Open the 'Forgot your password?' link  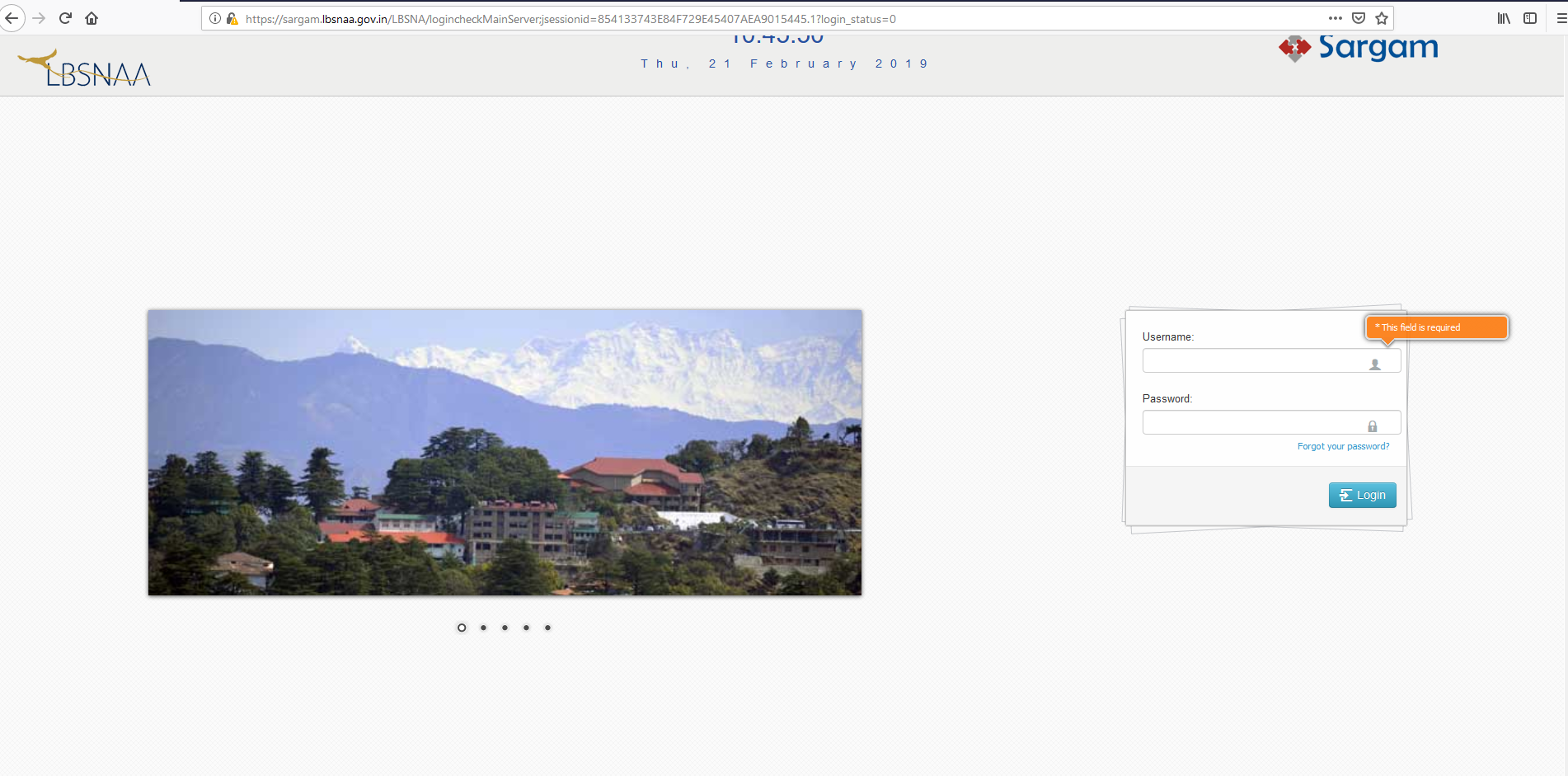1343,446
